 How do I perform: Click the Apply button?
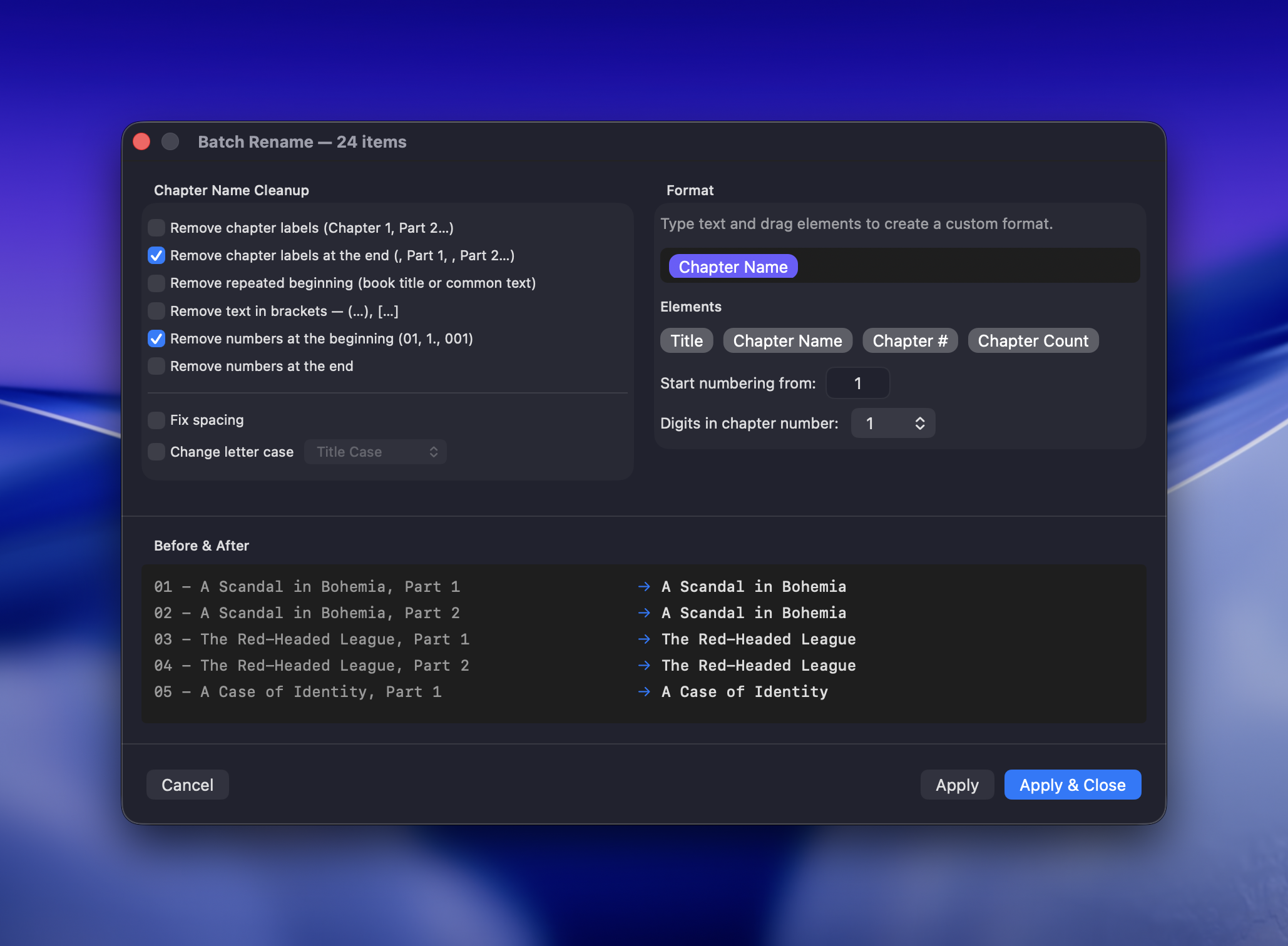[x=957, y=785]
